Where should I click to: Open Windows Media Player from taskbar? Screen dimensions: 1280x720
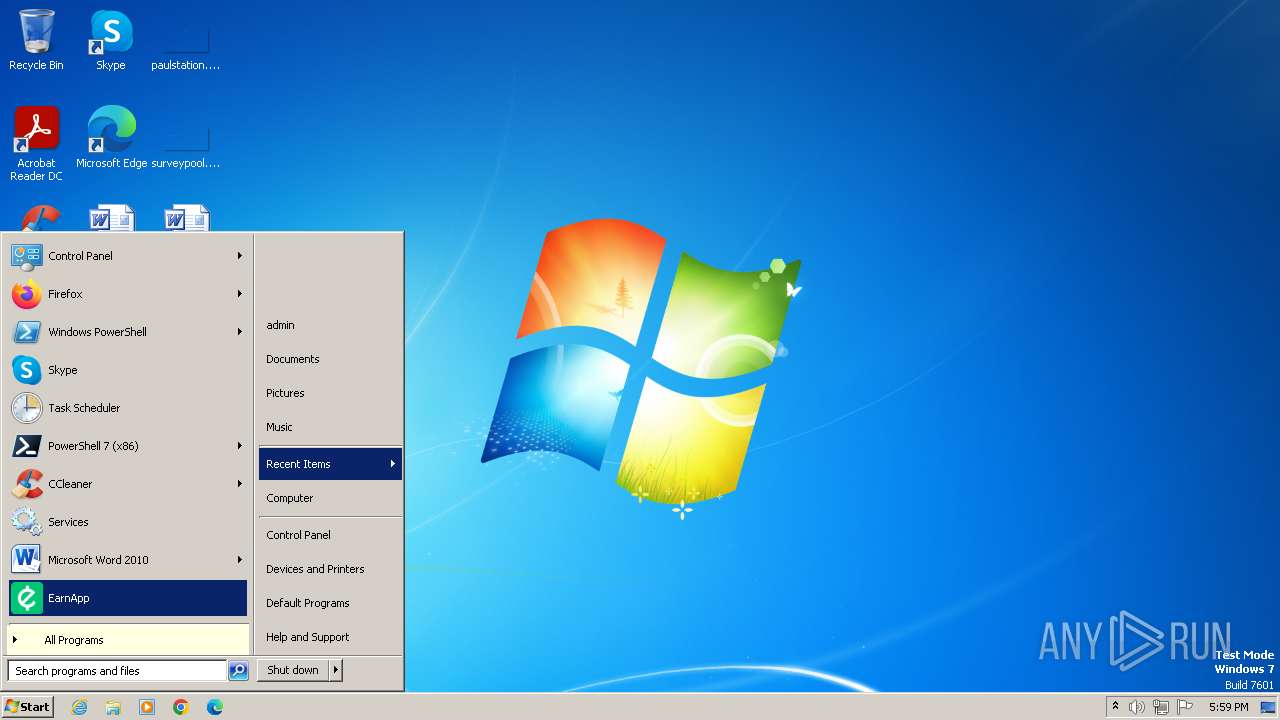coord(147,707)
